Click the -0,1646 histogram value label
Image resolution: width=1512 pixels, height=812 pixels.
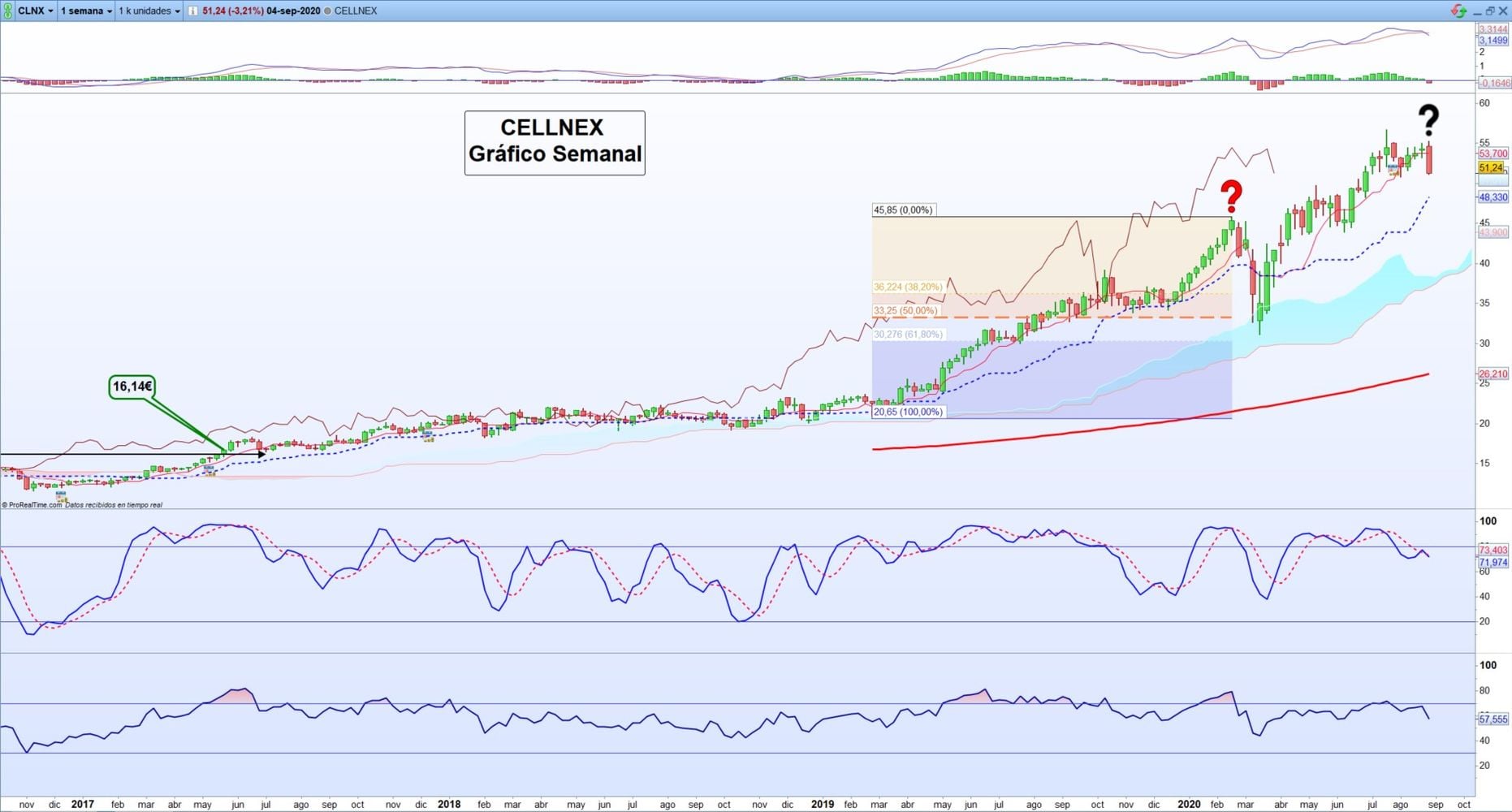click(1494, 83)
